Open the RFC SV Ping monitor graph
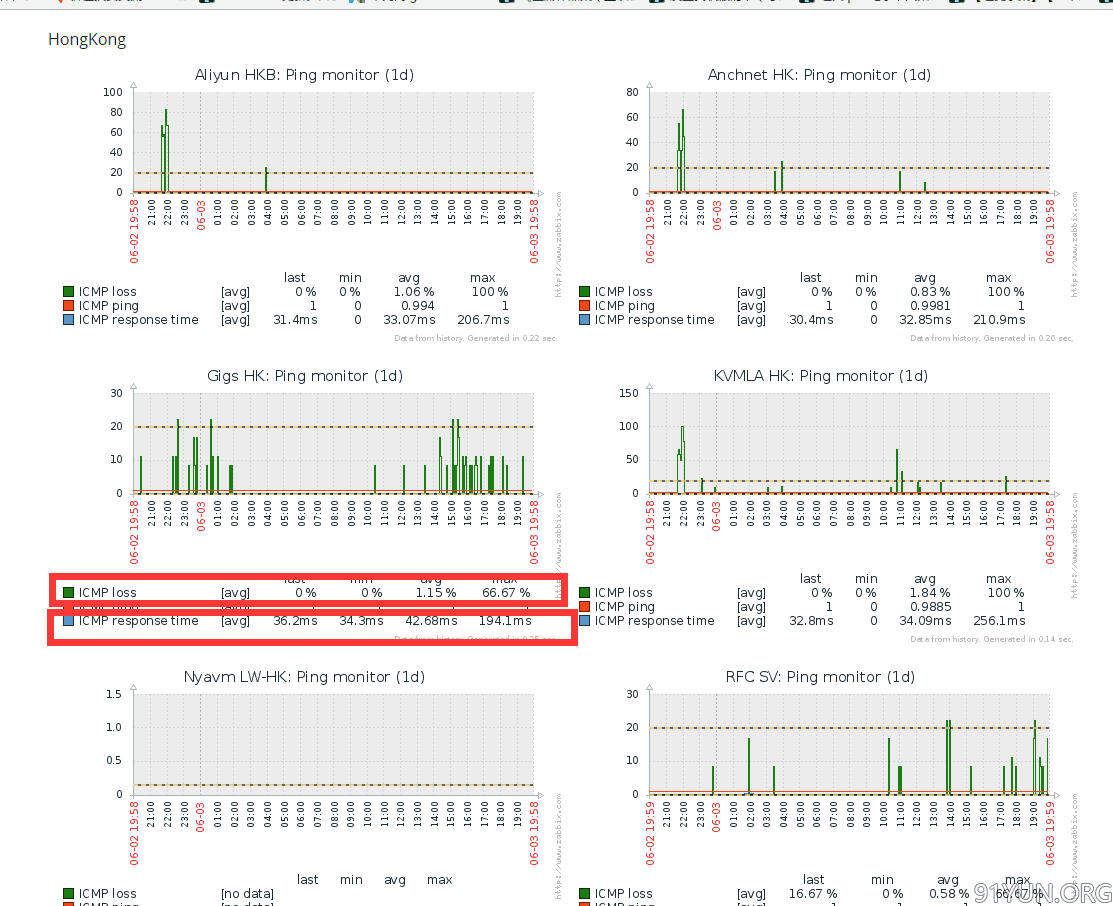This screenshot has width=1113, height=906. [x=850, y=744]
